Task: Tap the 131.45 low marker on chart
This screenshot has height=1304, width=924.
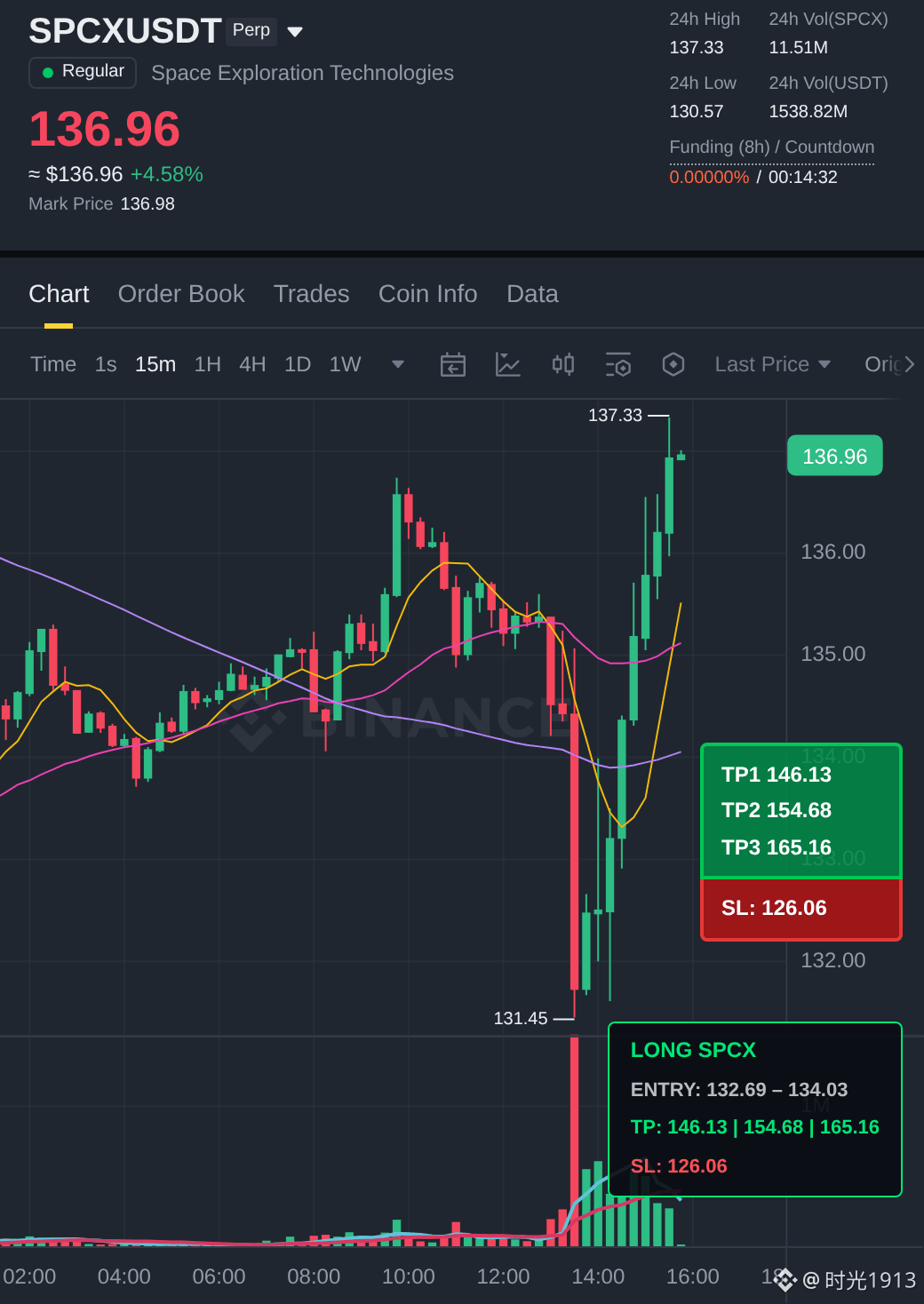Action: coord(521,1018)
